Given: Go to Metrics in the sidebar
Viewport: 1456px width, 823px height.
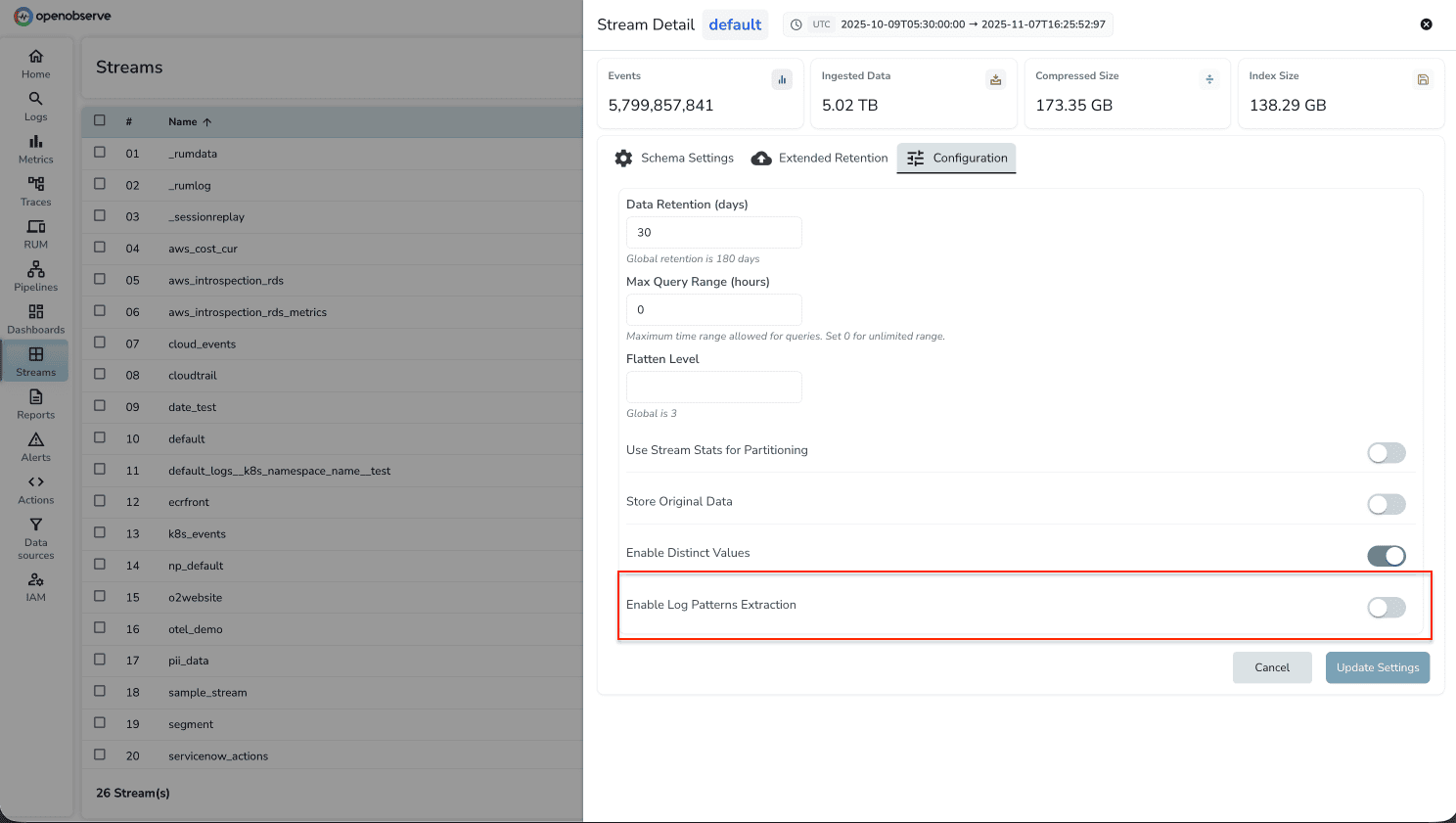Looking at the screenshot, I should (35, 142).
